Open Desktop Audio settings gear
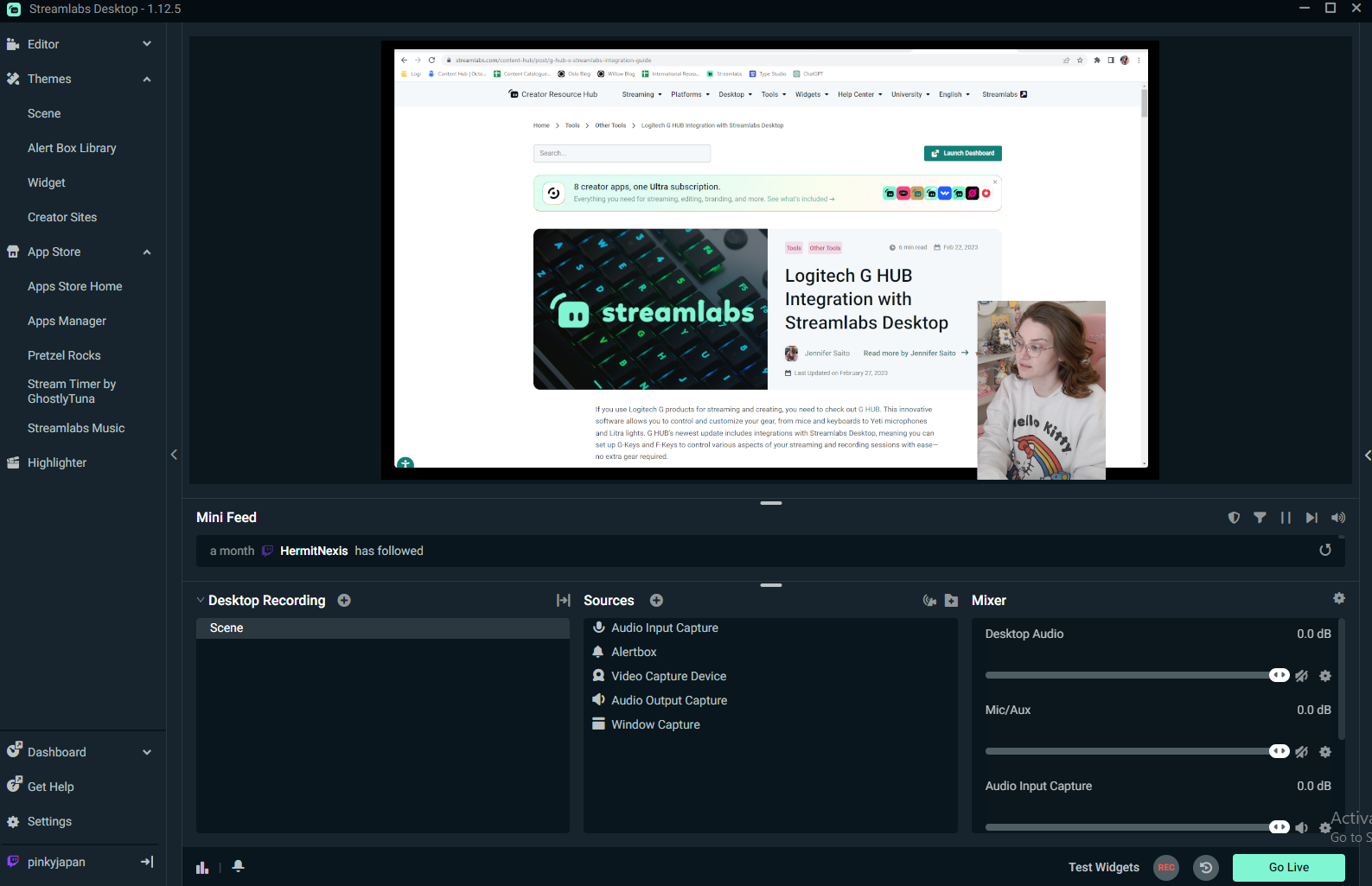 [x=1325, y=676]
